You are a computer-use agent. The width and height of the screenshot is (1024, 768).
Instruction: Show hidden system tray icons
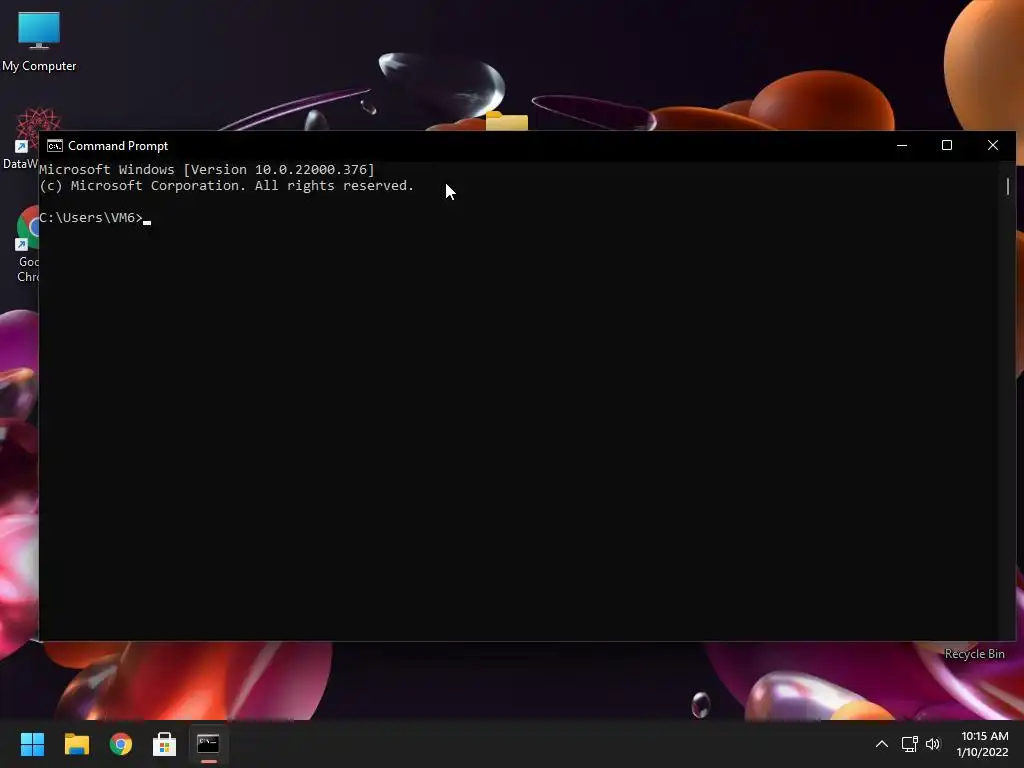tap(882, 744)
